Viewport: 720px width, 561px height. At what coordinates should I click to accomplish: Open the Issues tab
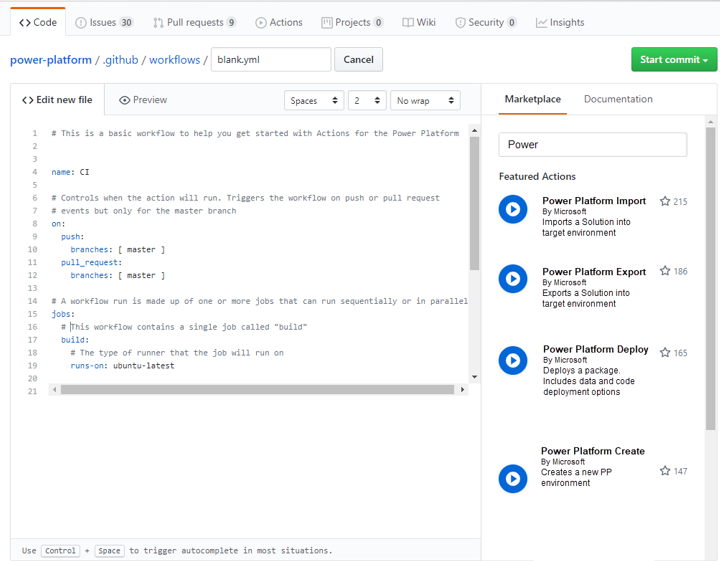point(104,22)
